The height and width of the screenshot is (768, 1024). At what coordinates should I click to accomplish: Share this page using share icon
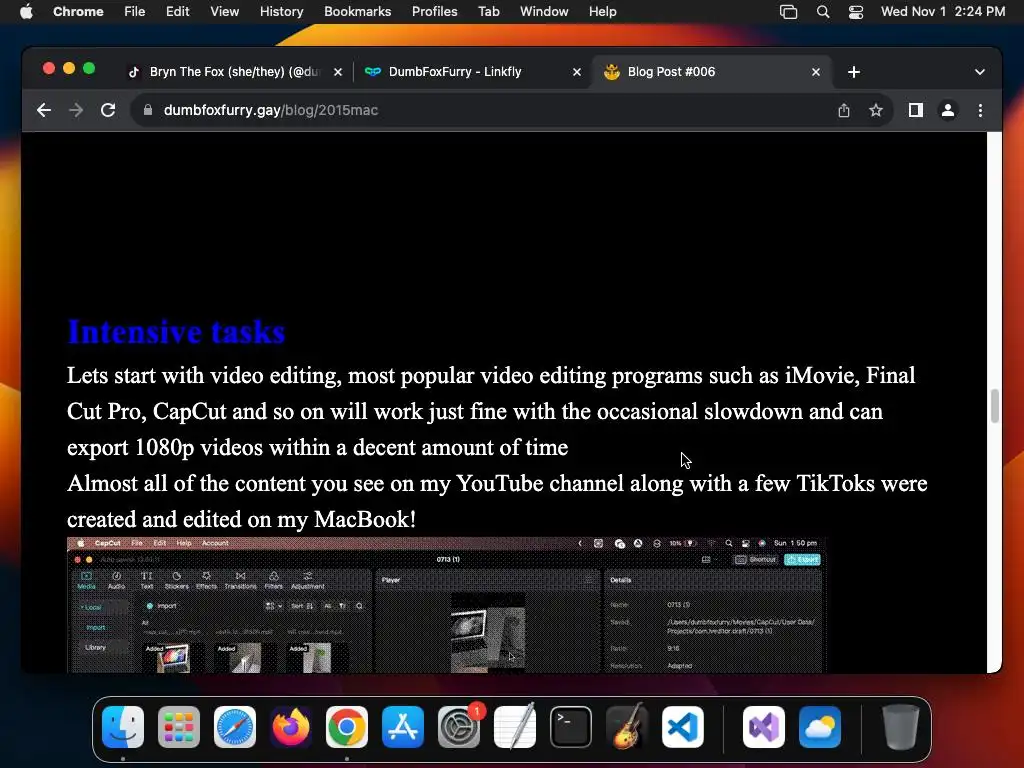[844, 110]
